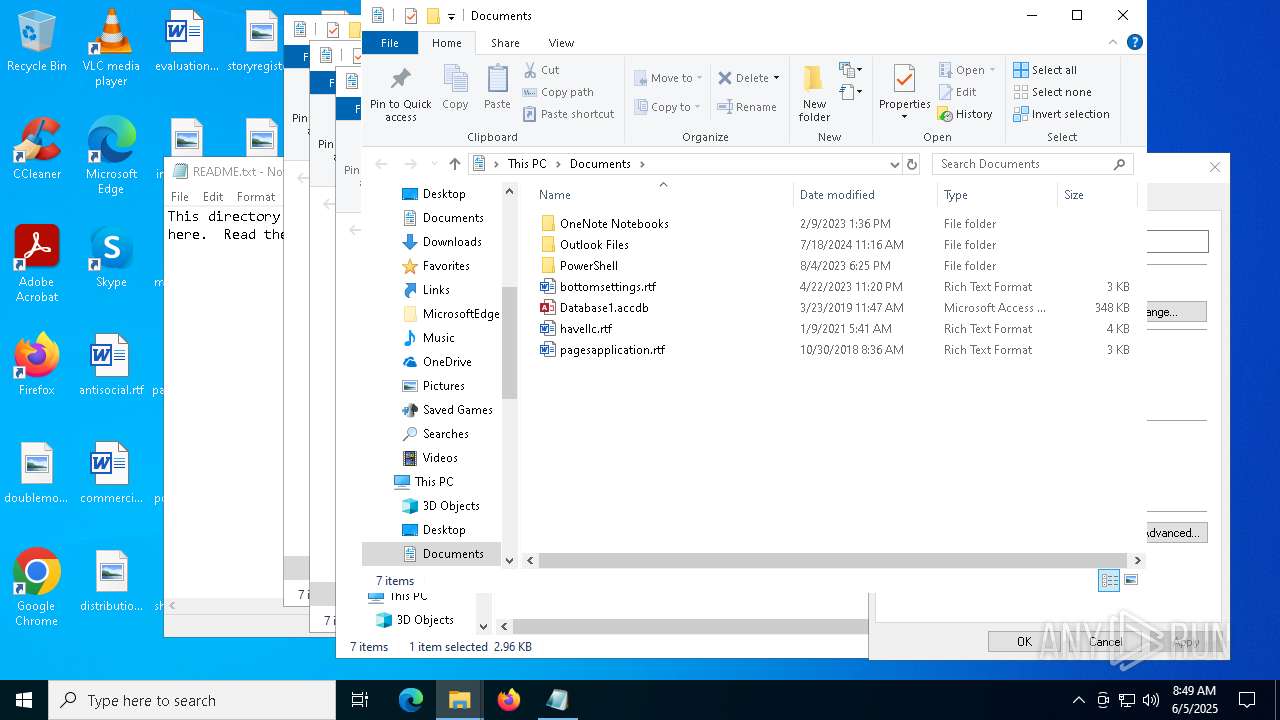Viewport: 1280px width, 720px height.
Task: Click Select all in ribbon
Action: (x=1045, y=70)
